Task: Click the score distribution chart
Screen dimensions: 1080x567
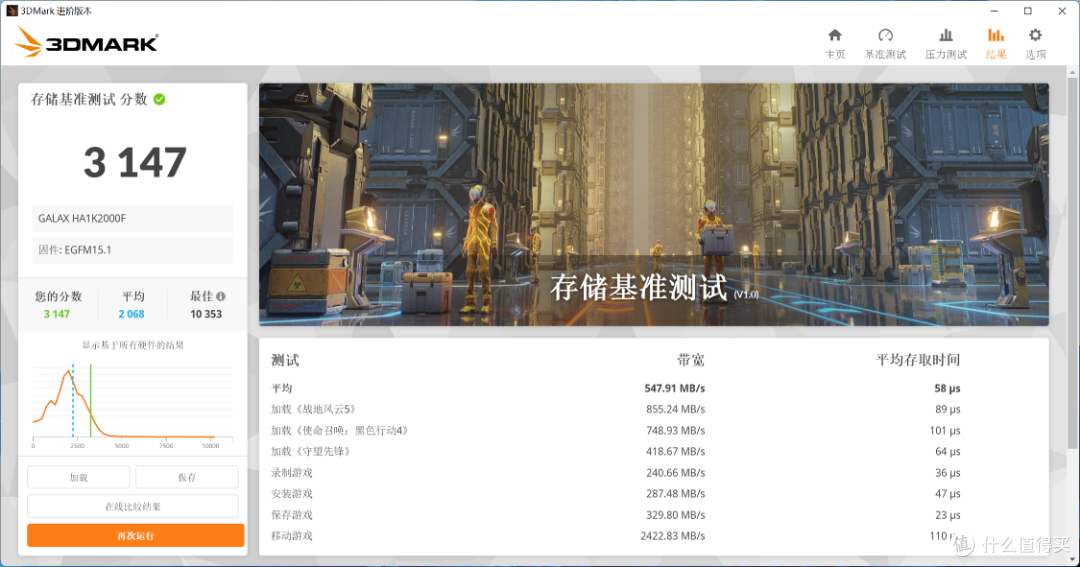Action: pos(133,405)
